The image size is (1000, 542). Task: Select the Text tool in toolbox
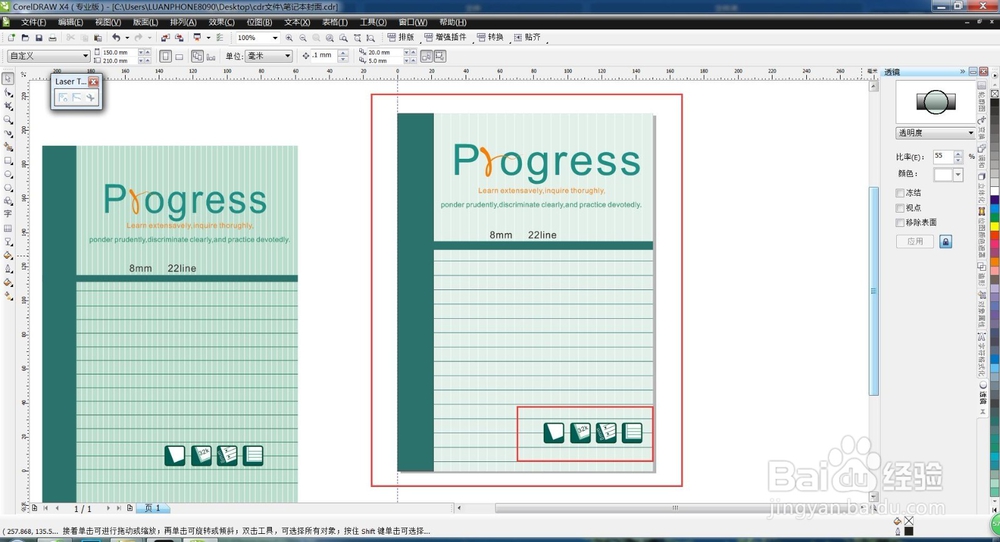coord(8,213)
